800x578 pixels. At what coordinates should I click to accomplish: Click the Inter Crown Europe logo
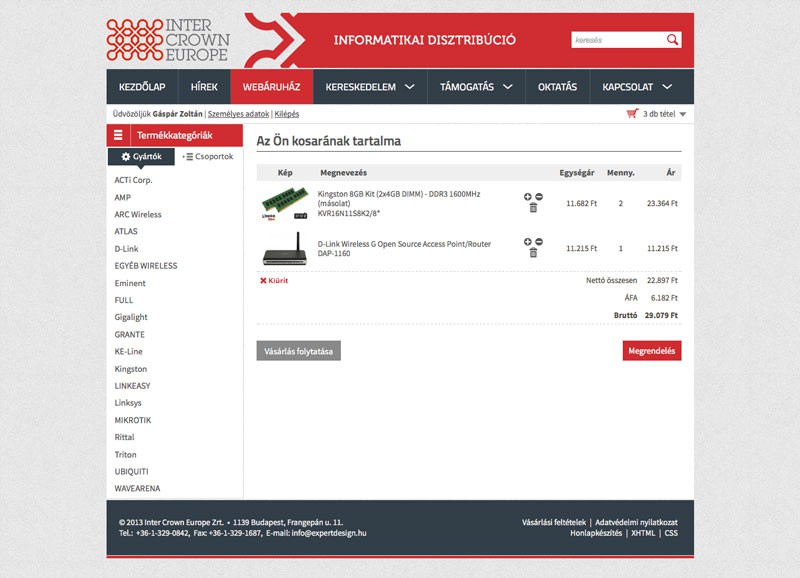pos(168,40)
